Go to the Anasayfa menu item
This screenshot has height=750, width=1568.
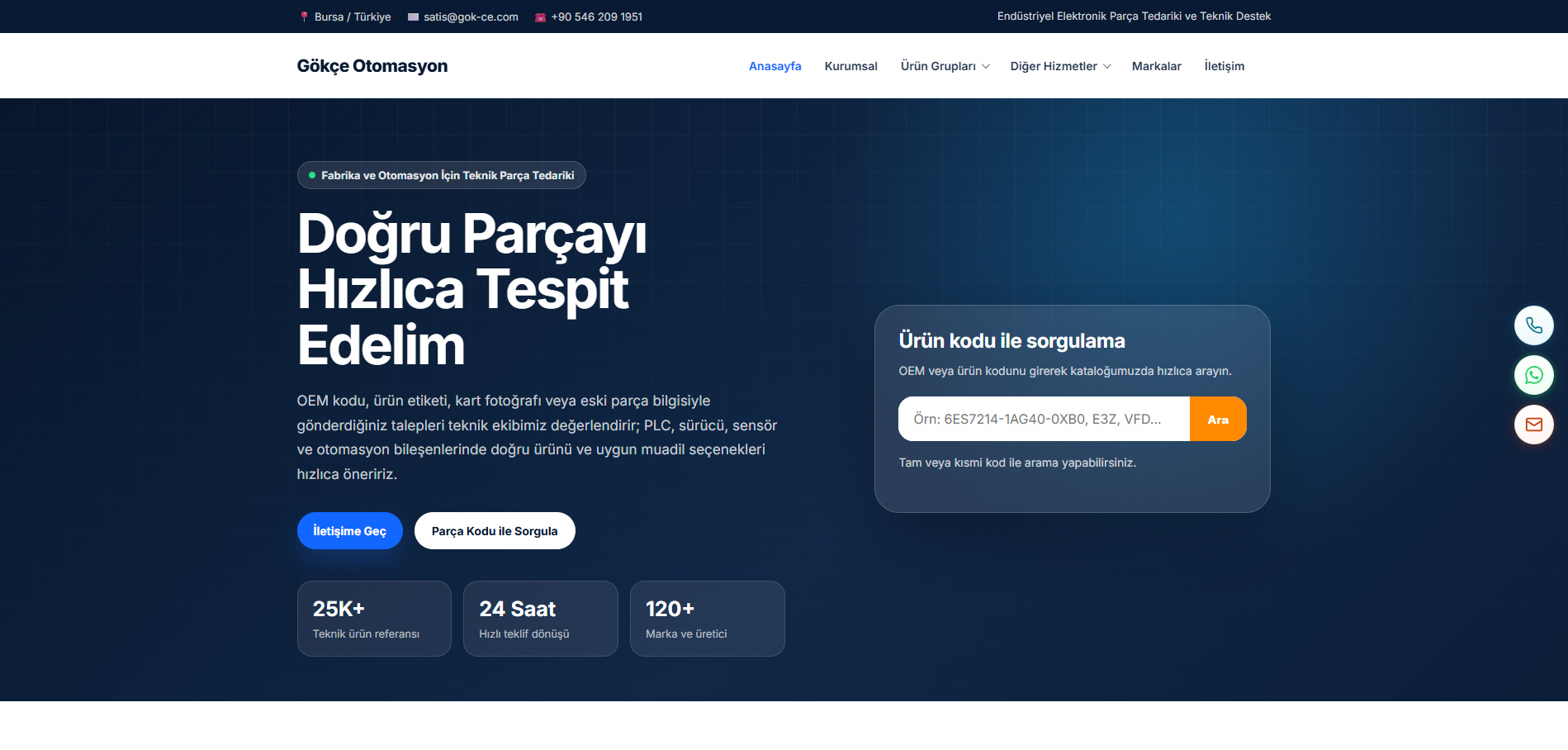click(x=775, y=66)
